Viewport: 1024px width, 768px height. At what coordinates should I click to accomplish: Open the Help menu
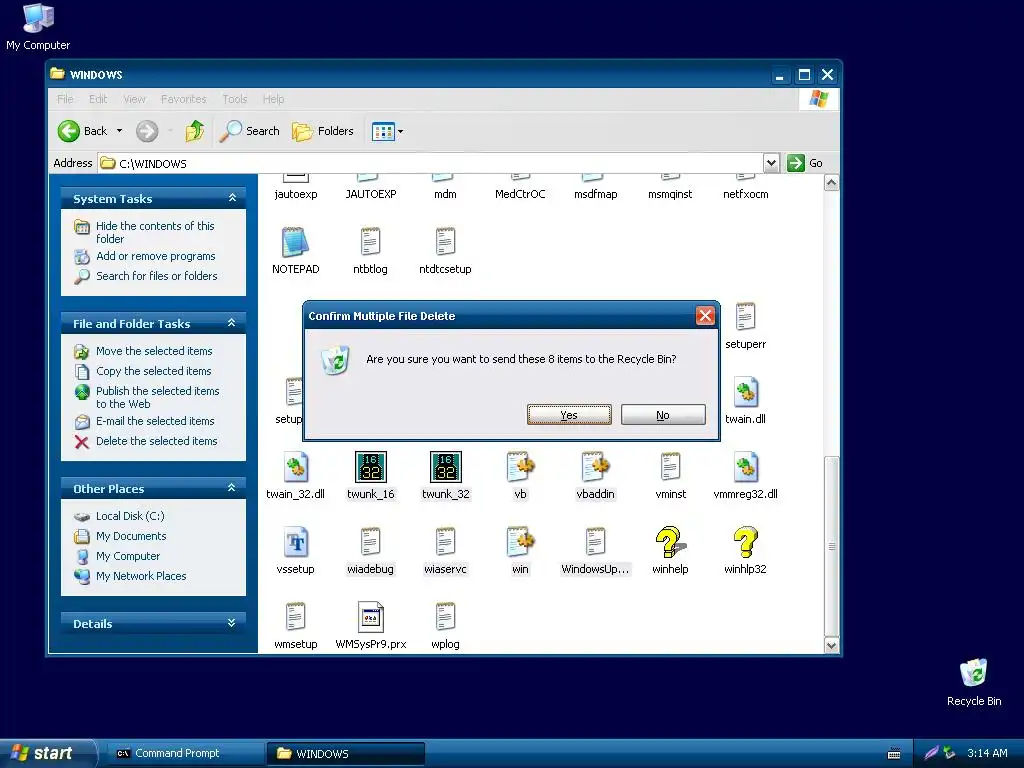pos(274,99)
